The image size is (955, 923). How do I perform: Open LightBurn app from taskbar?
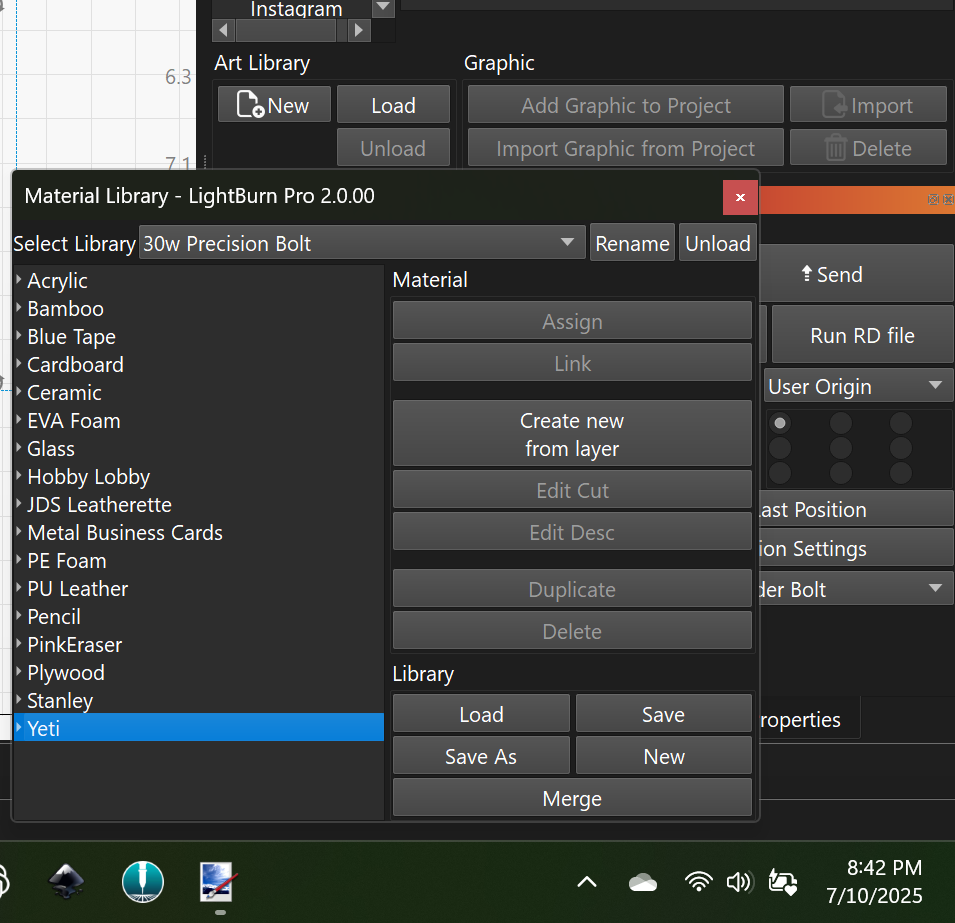[x=143, y=882]
